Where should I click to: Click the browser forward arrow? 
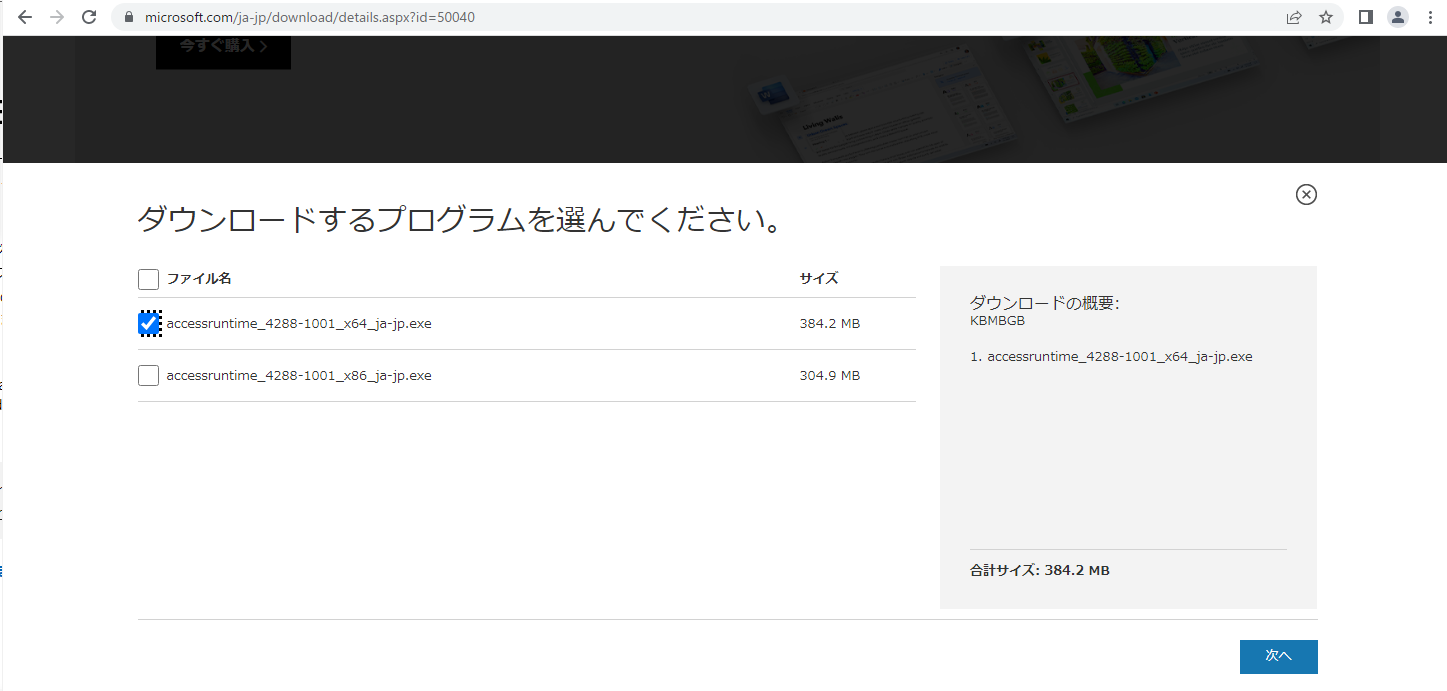coord(57,17)
